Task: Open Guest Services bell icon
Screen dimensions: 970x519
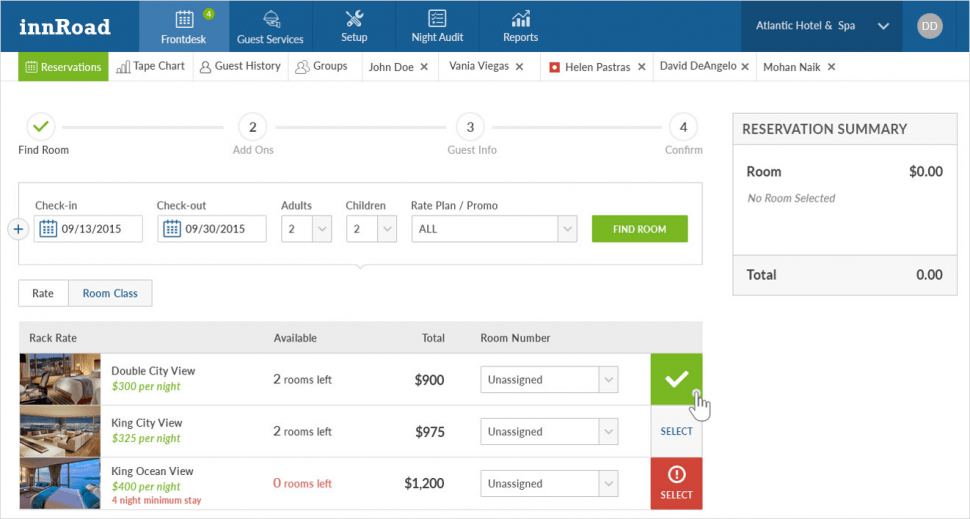Action: pos(270,20)
